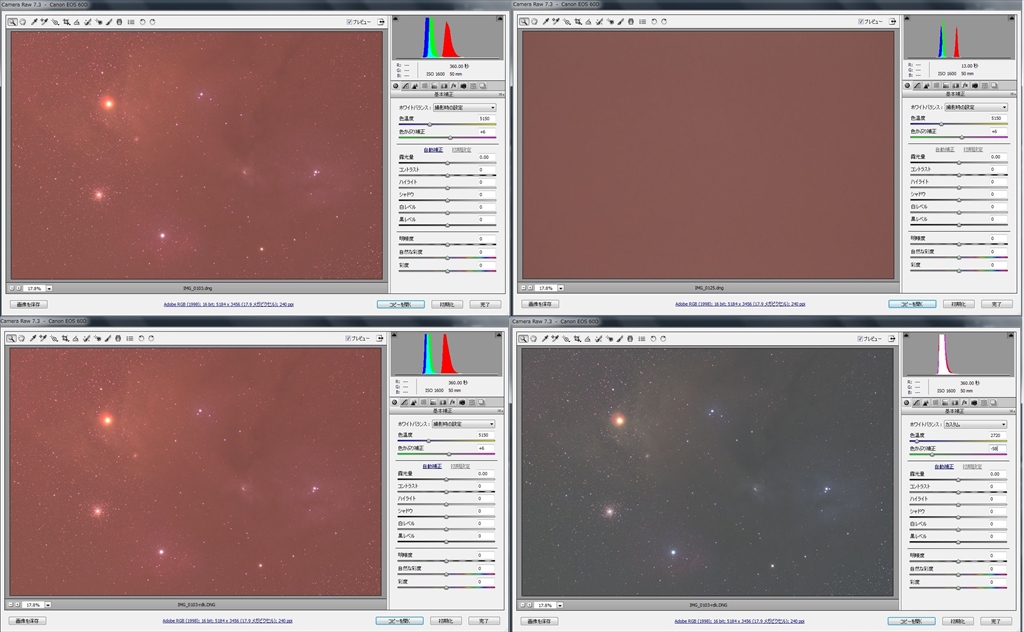Select Zoom tool in IMG_0103.dng window

12,22
